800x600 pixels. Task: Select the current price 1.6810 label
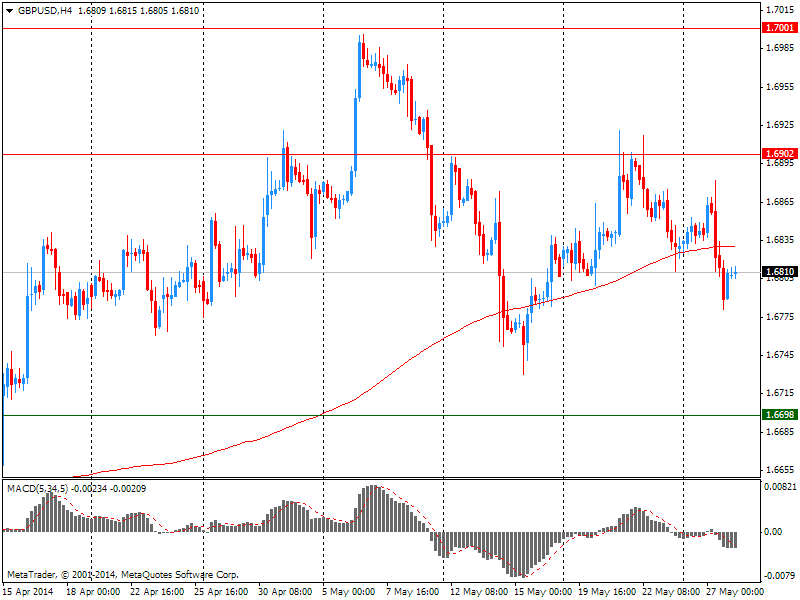tap(780, 272)
